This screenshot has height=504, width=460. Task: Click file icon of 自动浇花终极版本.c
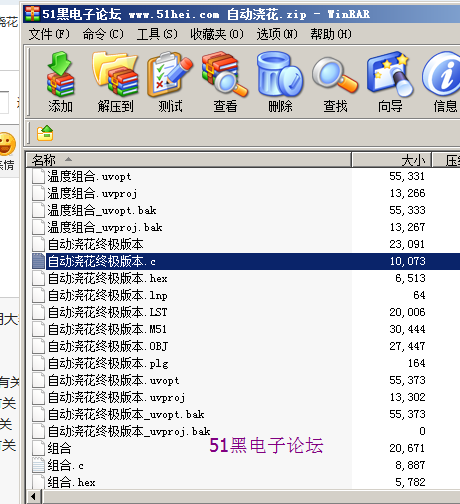pos(38,261)
